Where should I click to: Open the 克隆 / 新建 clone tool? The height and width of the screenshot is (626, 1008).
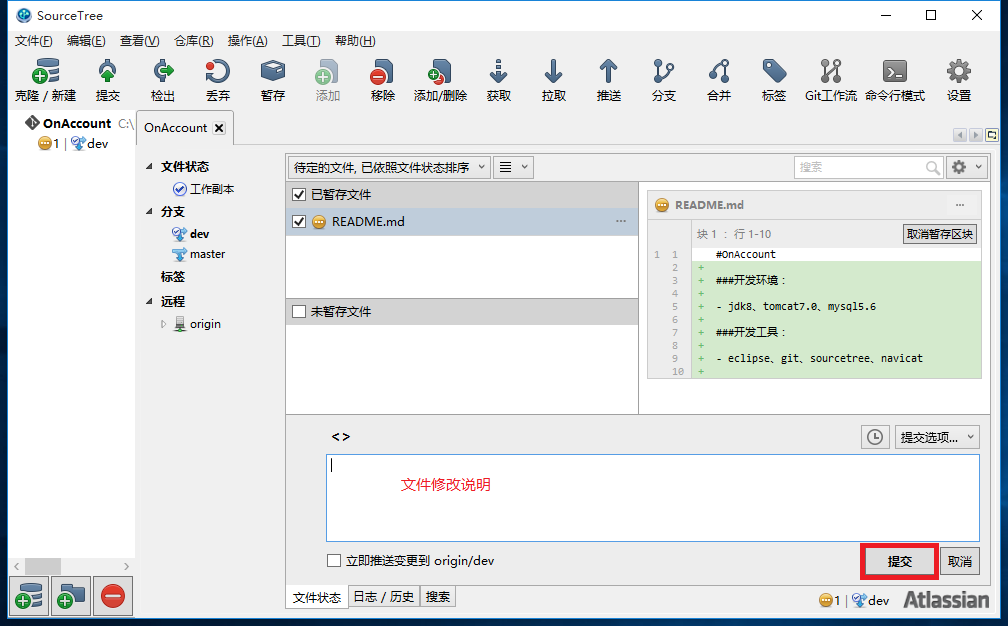45,80
